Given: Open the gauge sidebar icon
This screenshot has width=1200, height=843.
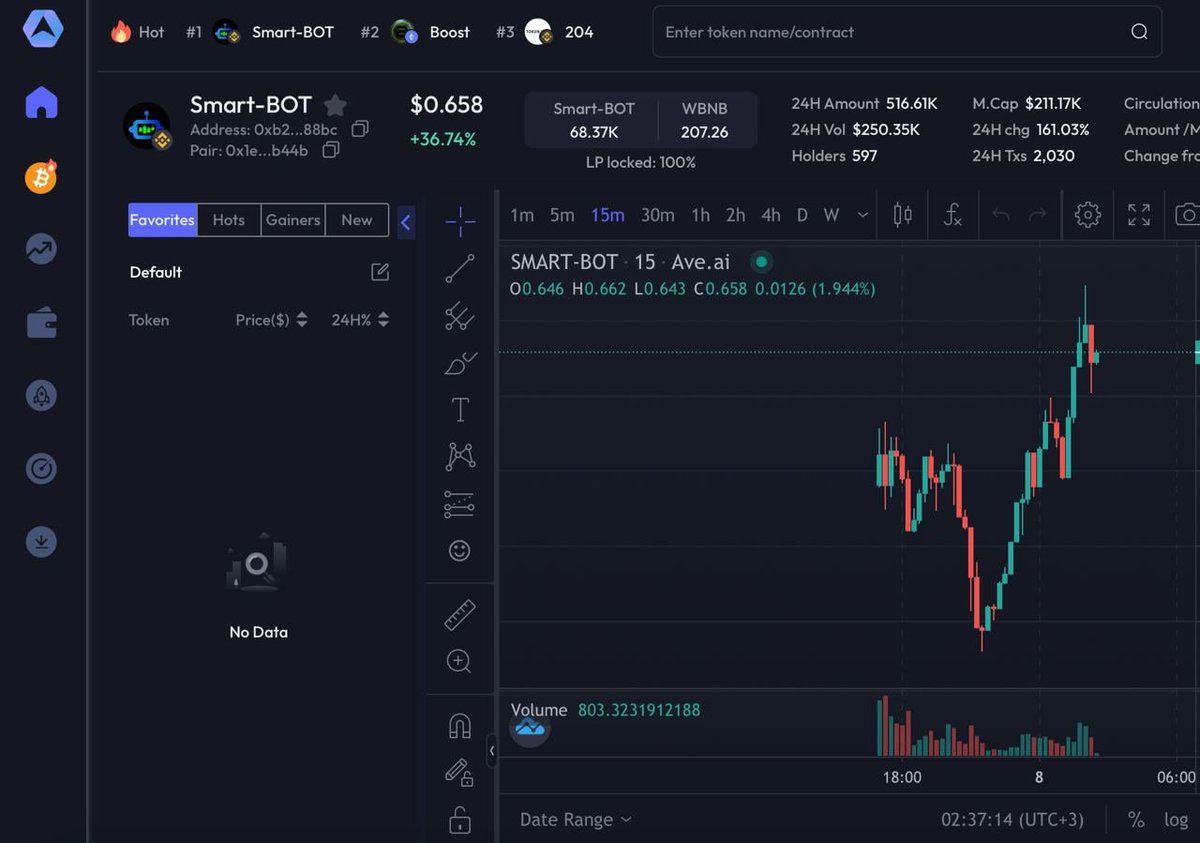Looking at the screenshot, I should tap(42, 469).
